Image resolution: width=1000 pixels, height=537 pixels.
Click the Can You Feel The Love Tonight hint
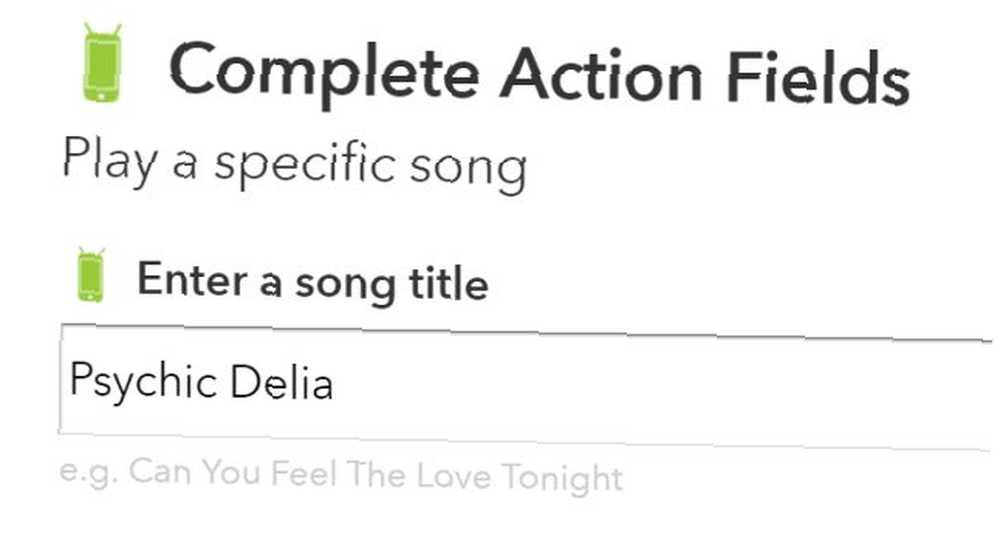click(376, 476)
